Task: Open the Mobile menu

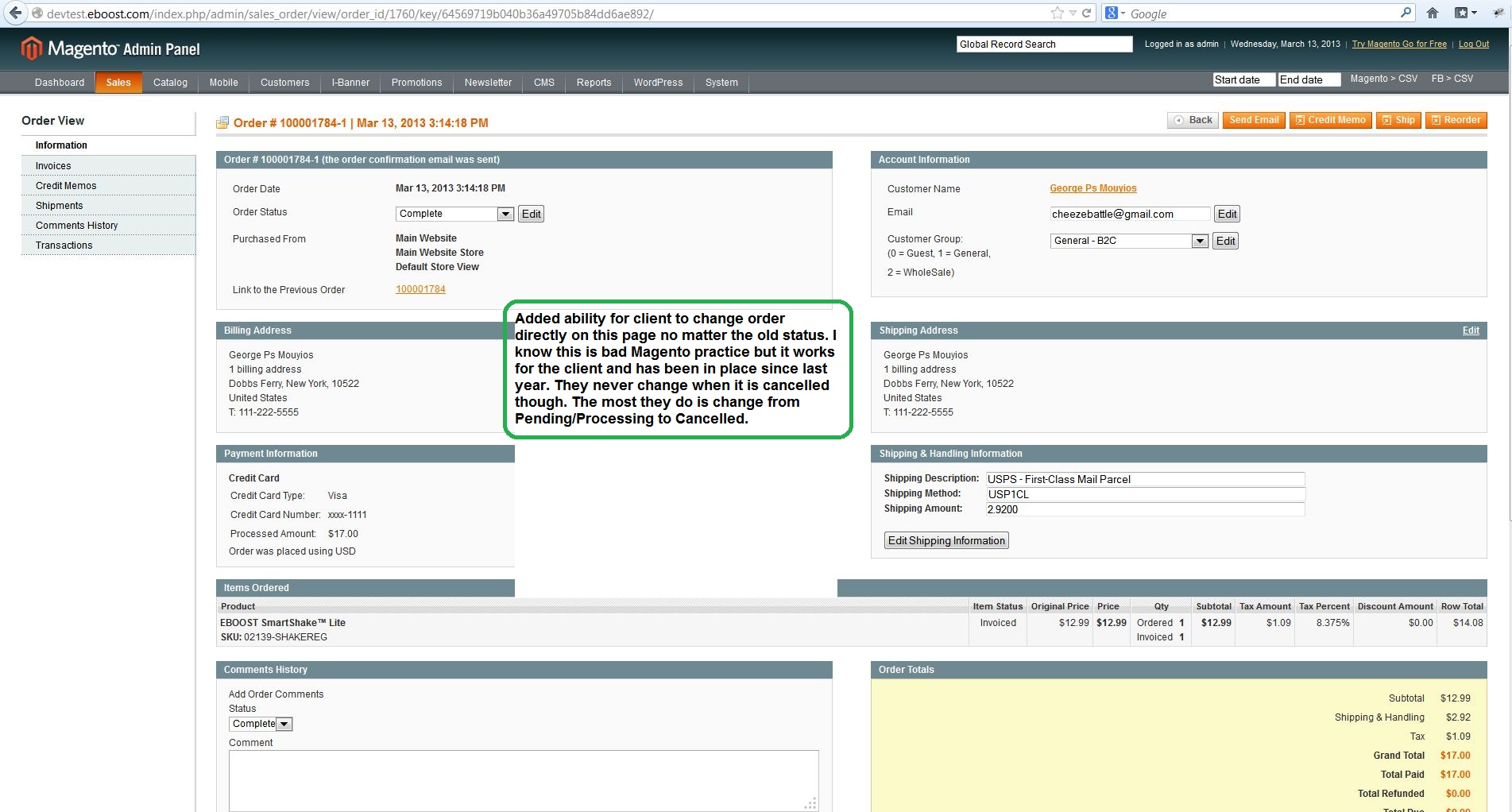Action: [x=223, y=83]
